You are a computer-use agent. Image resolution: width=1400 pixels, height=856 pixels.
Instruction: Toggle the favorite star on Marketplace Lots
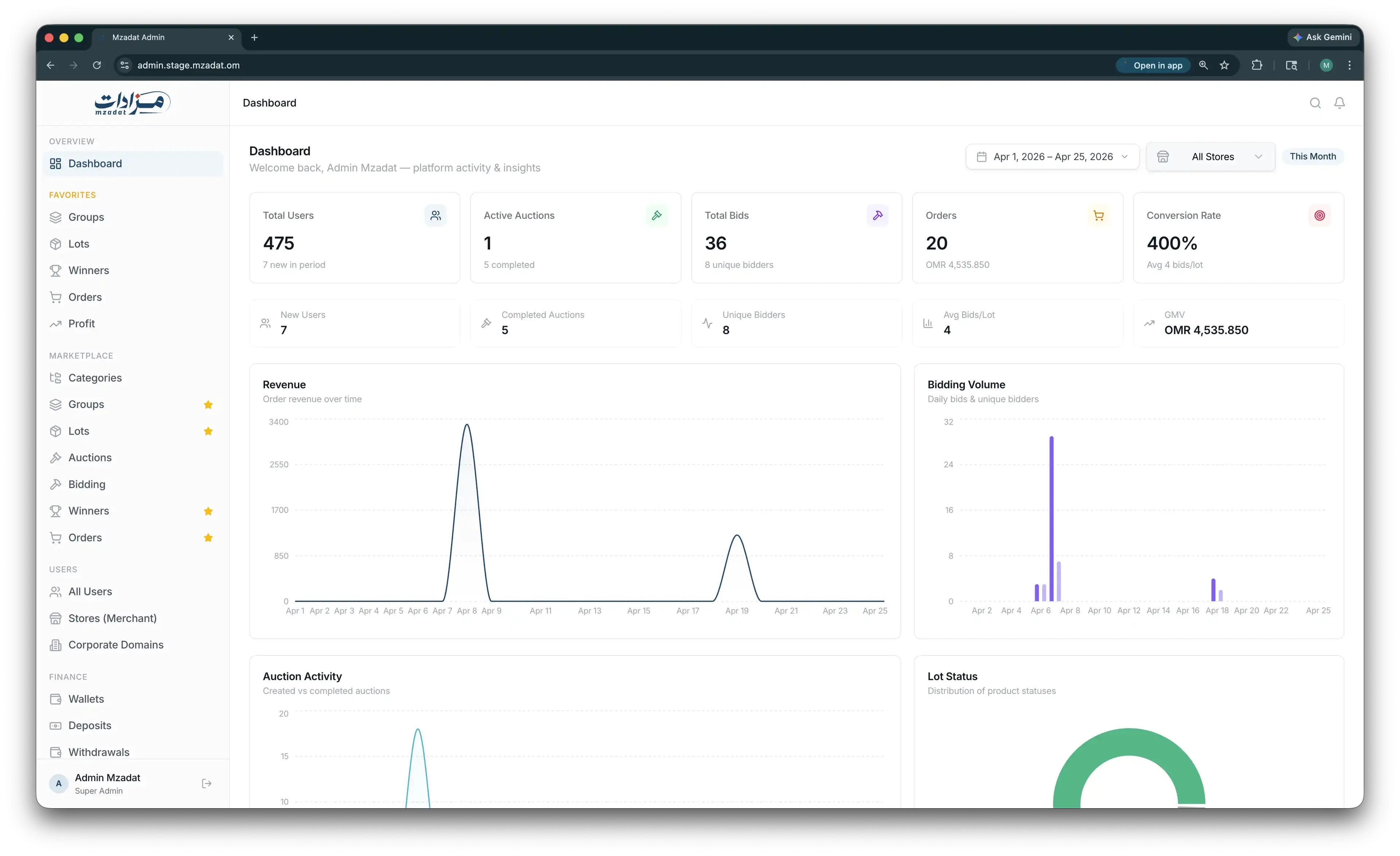pyautogui.click(x=208, y=431)
